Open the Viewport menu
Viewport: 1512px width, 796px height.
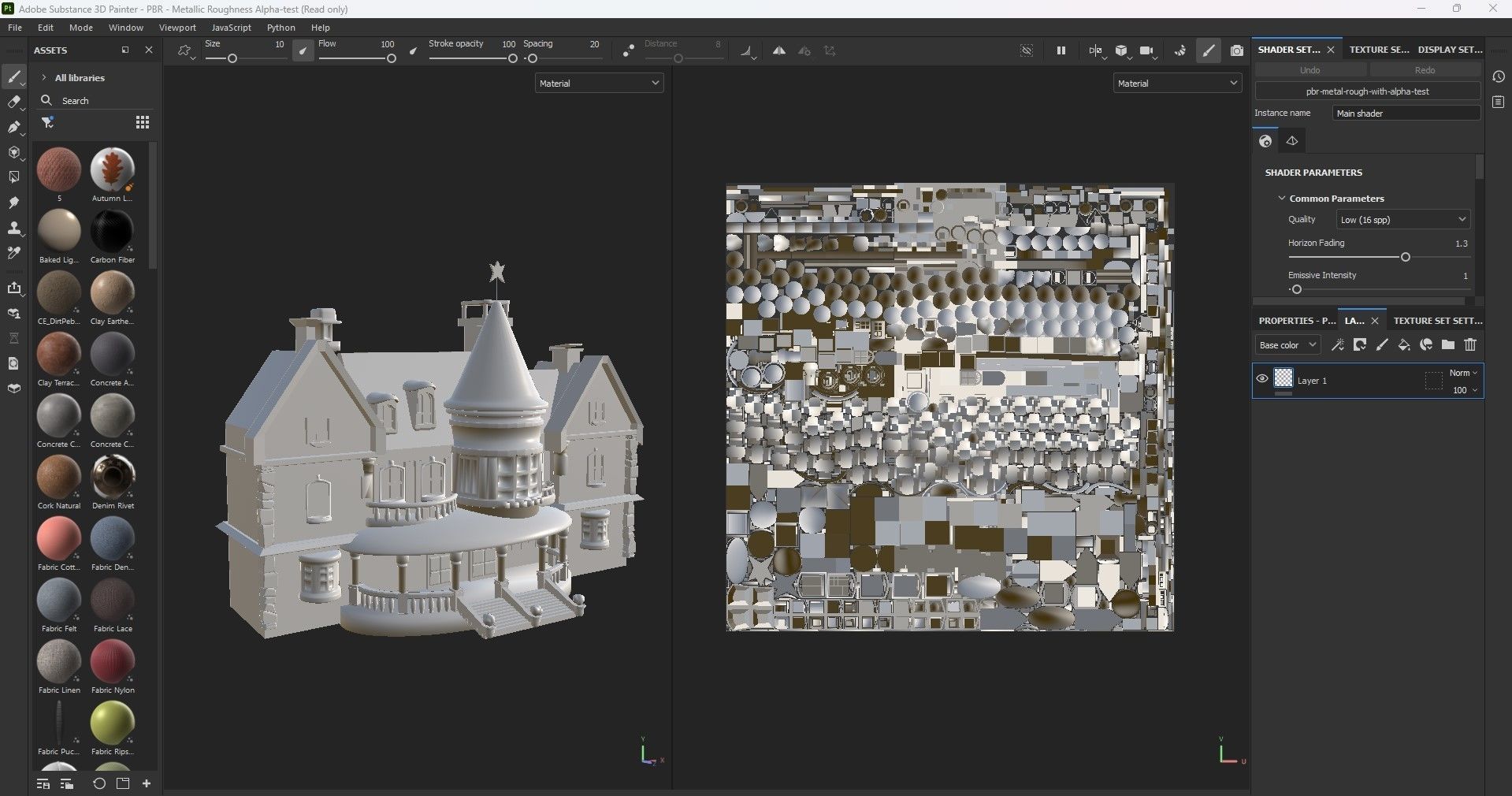click(x=177, y=28)
